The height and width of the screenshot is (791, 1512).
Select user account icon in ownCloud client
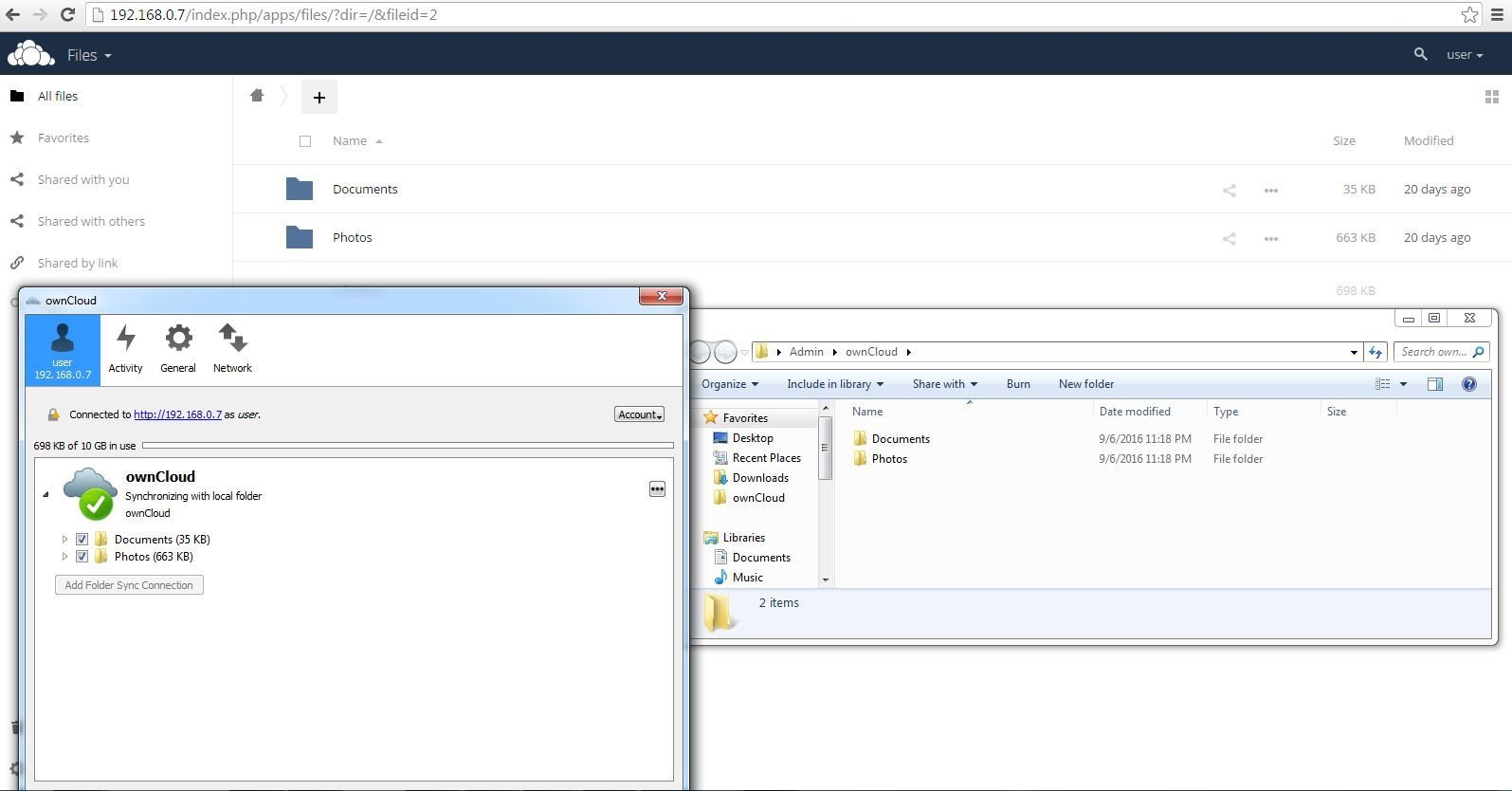63,350
